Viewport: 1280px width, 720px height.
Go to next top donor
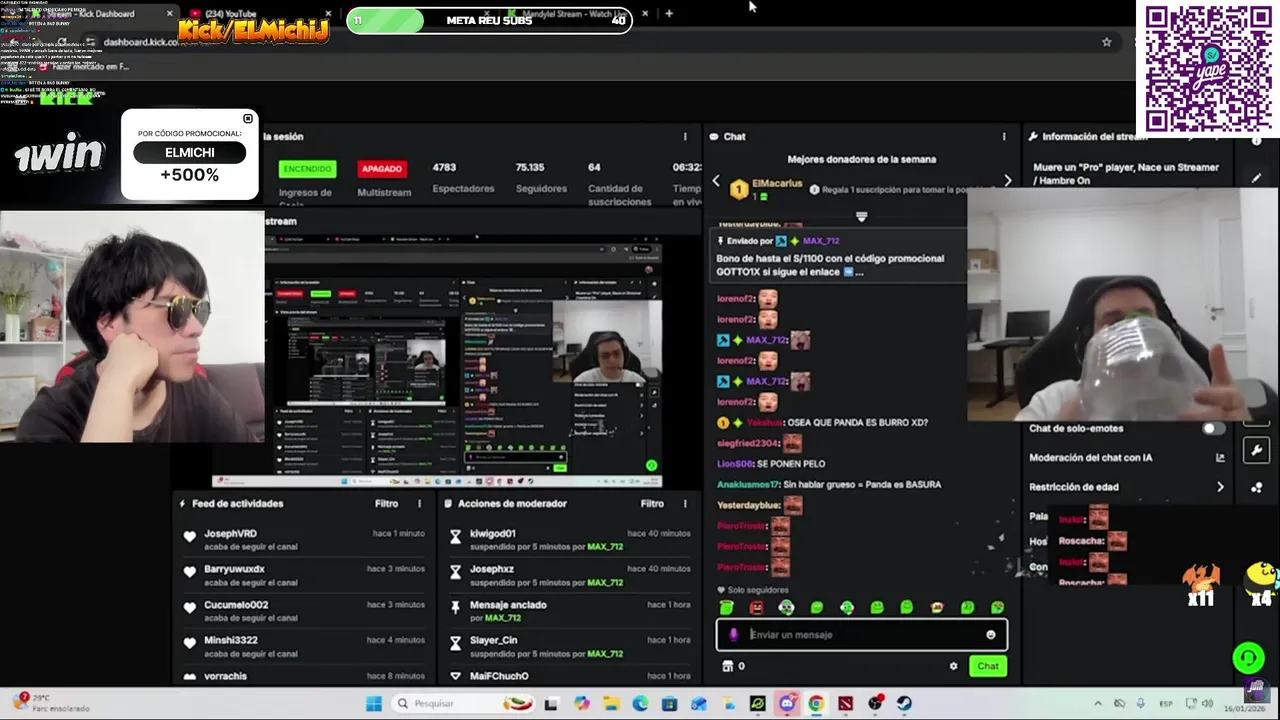pyautogui.click(x=1007, y=181)
